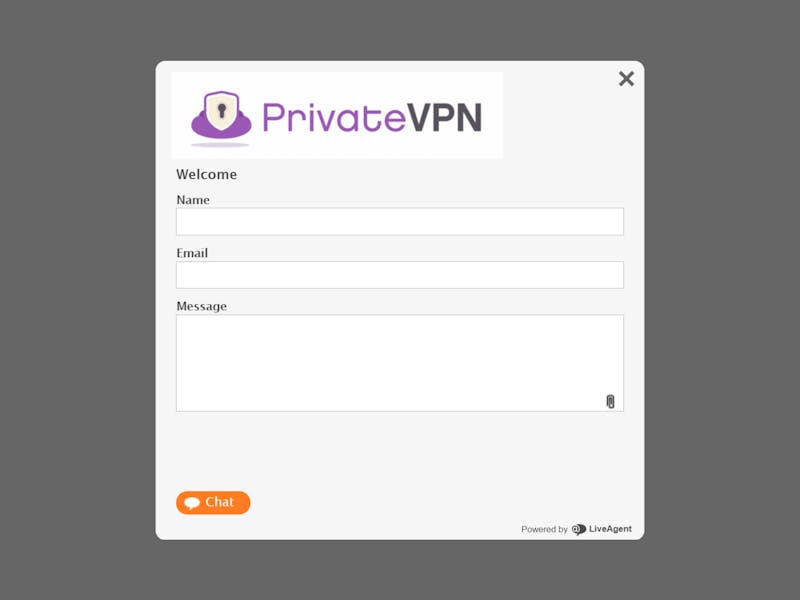The width and height of the screenshot is (800, 600).
Task: Focus the Email input field
Action: pyautogui.click(x=399, y=275)
